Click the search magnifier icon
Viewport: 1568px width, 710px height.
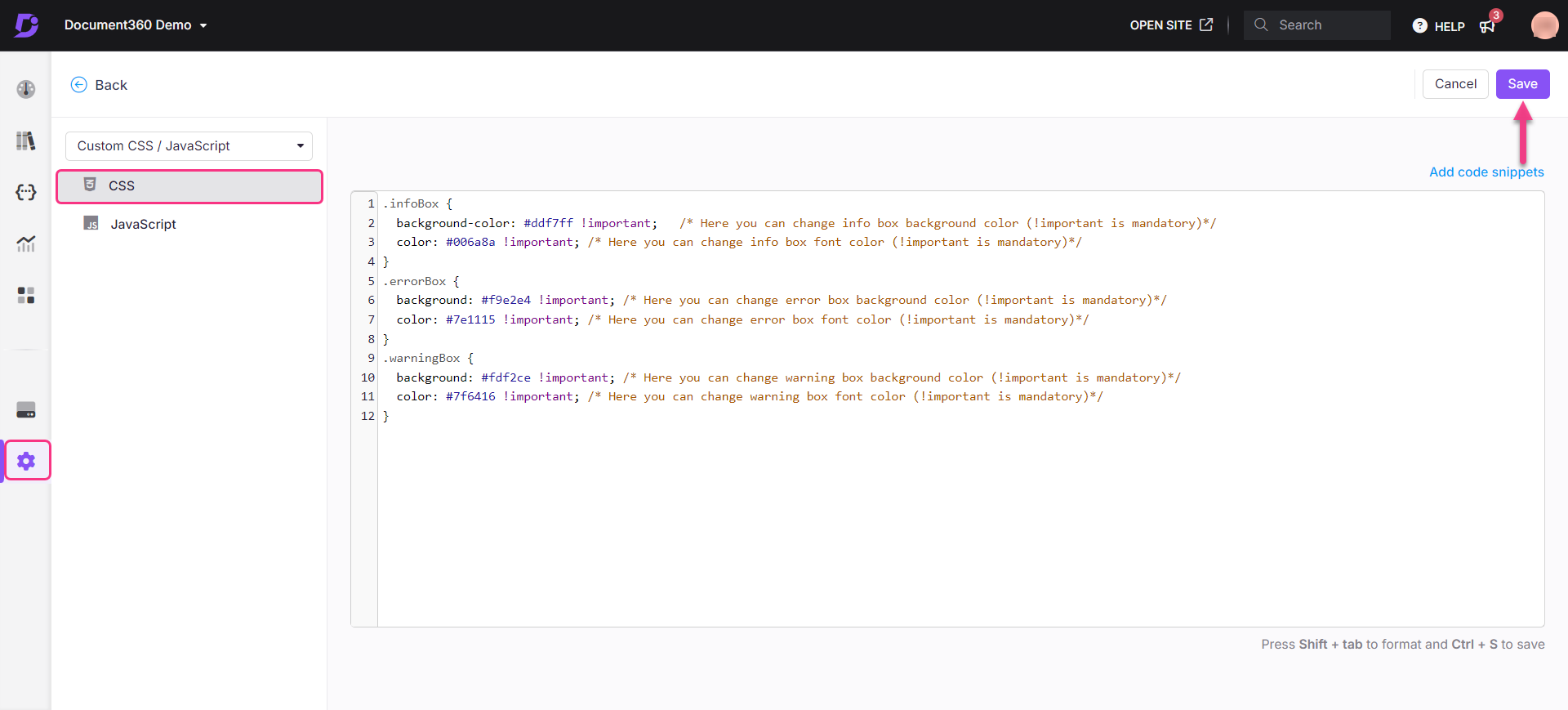click(x=1261, y=25)
